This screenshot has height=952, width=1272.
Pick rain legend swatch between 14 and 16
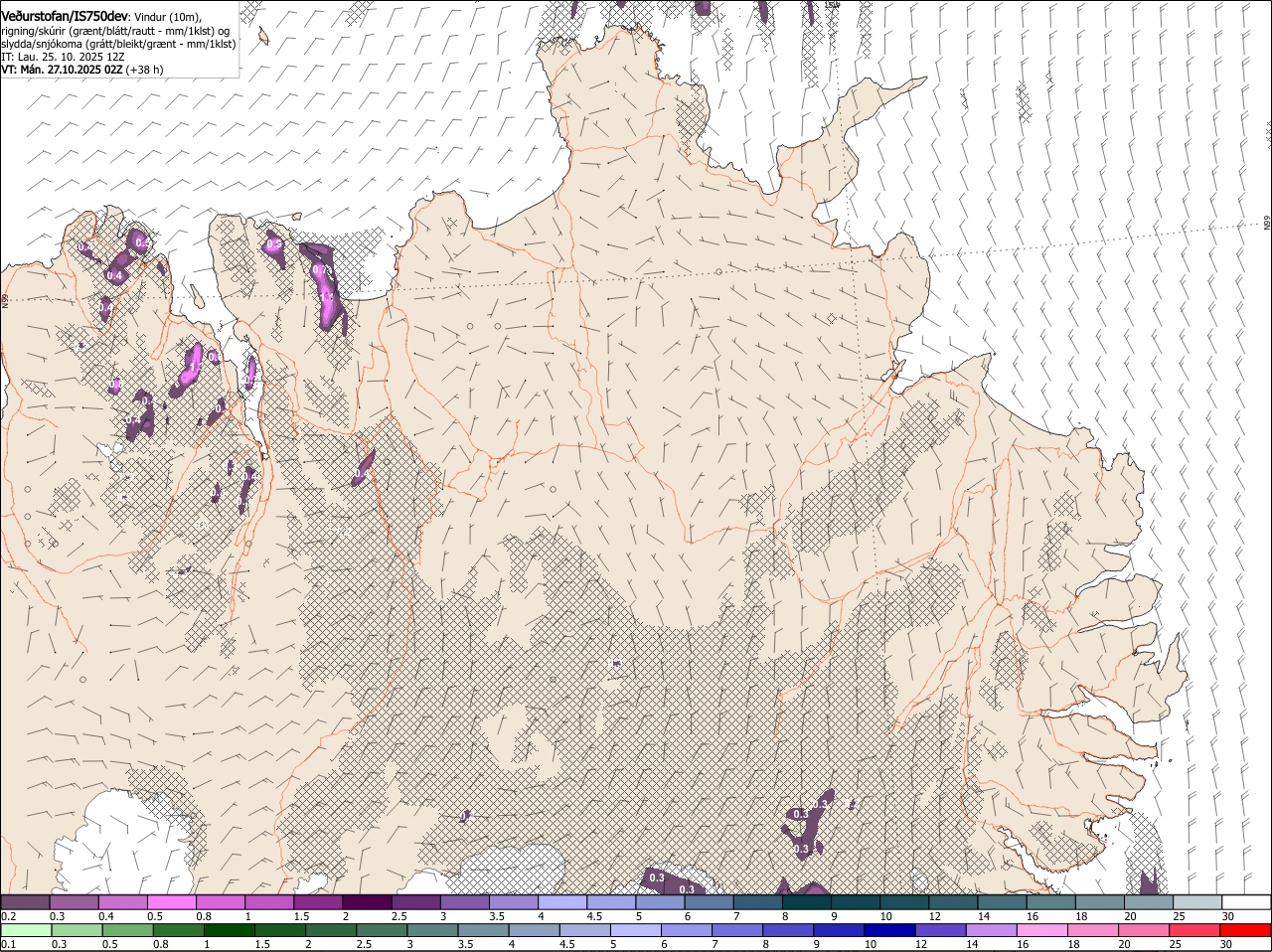991,930
